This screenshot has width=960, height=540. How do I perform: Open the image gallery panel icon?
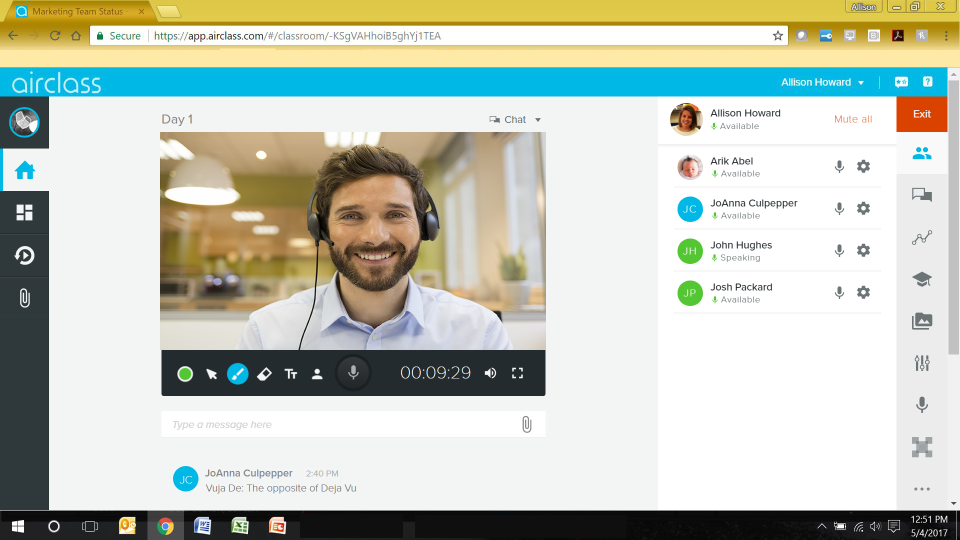click(921, 321)
